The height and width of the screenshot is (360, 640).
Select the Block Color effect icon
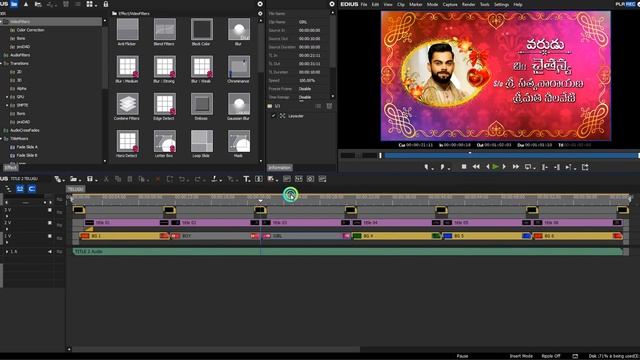click(x=202, y=29)
